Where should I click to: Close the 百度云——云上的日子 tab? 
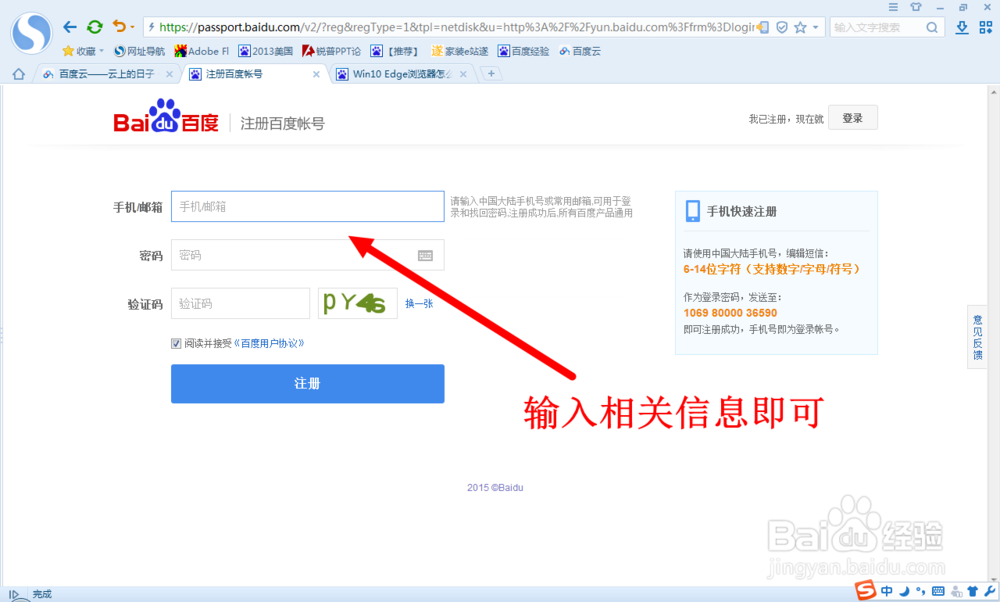169,74
